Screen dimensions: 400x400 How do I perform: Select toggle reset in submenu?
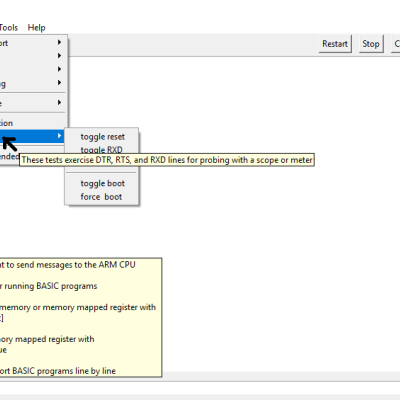tap(102, 137)
